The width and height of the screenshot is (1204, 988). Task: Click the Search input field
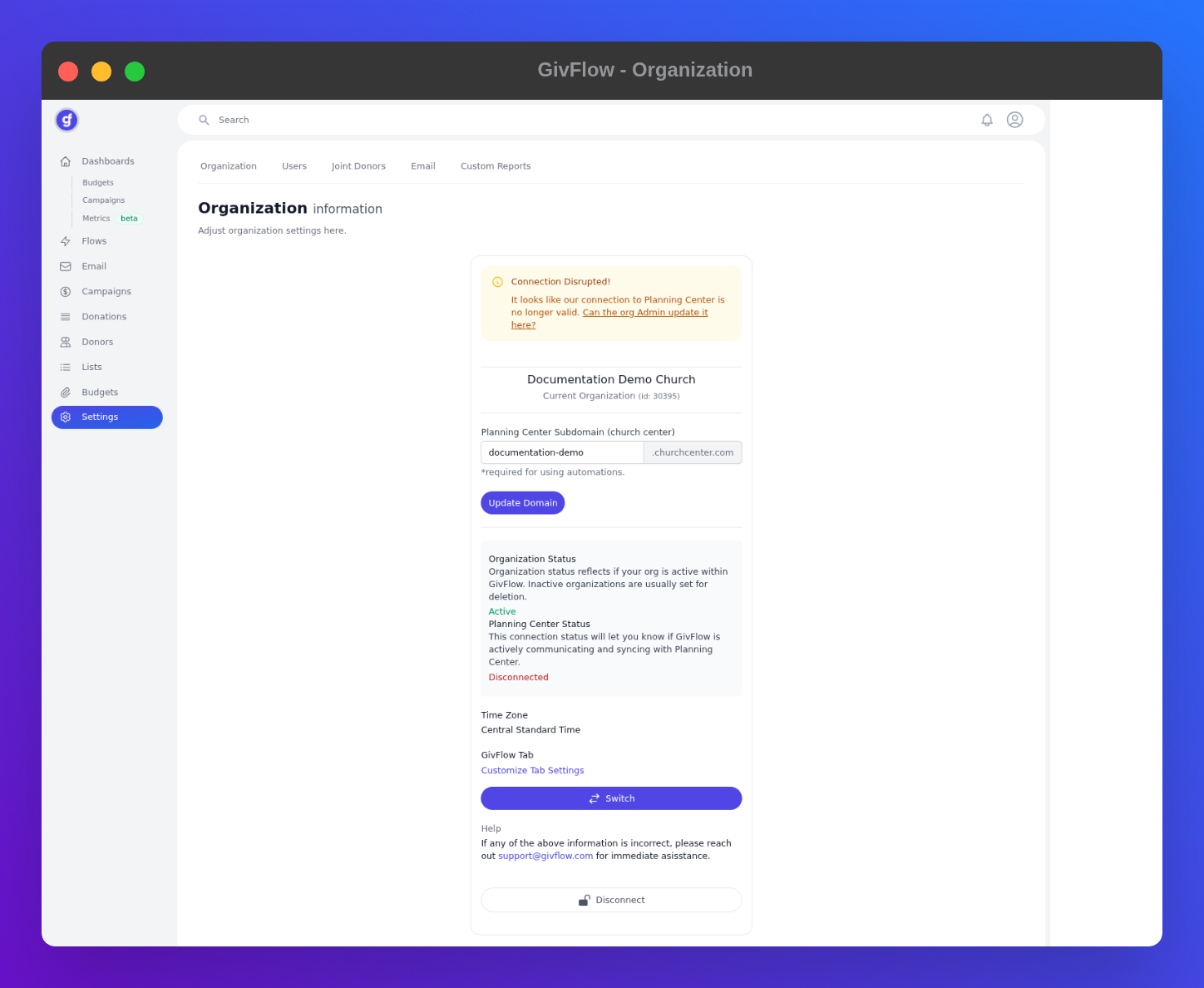tap(582, 120)
